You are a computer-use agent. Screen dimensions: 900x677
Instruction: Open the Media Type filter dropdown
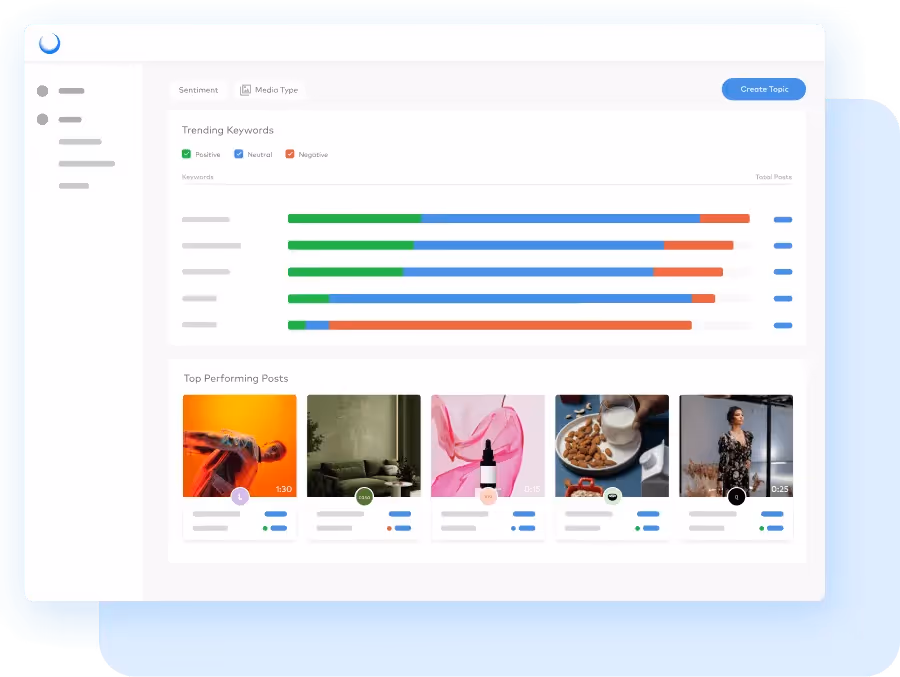tap(269, 90)
